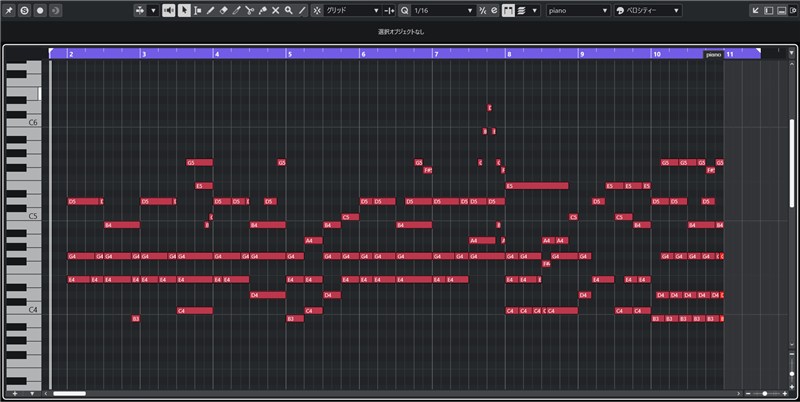Click bar 6 in the ruler
The width and height of the screenshot is (800, 402).
pos(363,54)
